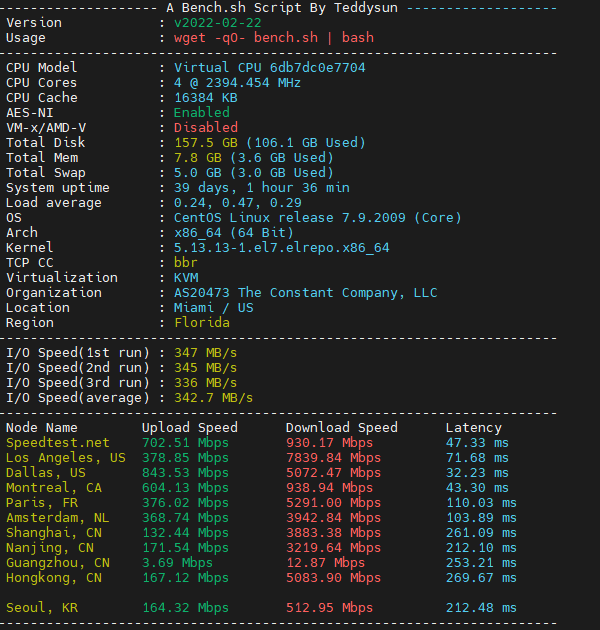Click the Total Disk 157.5 GB value
The width and height of the screenshot is (600, 630).
pos(202,143)
